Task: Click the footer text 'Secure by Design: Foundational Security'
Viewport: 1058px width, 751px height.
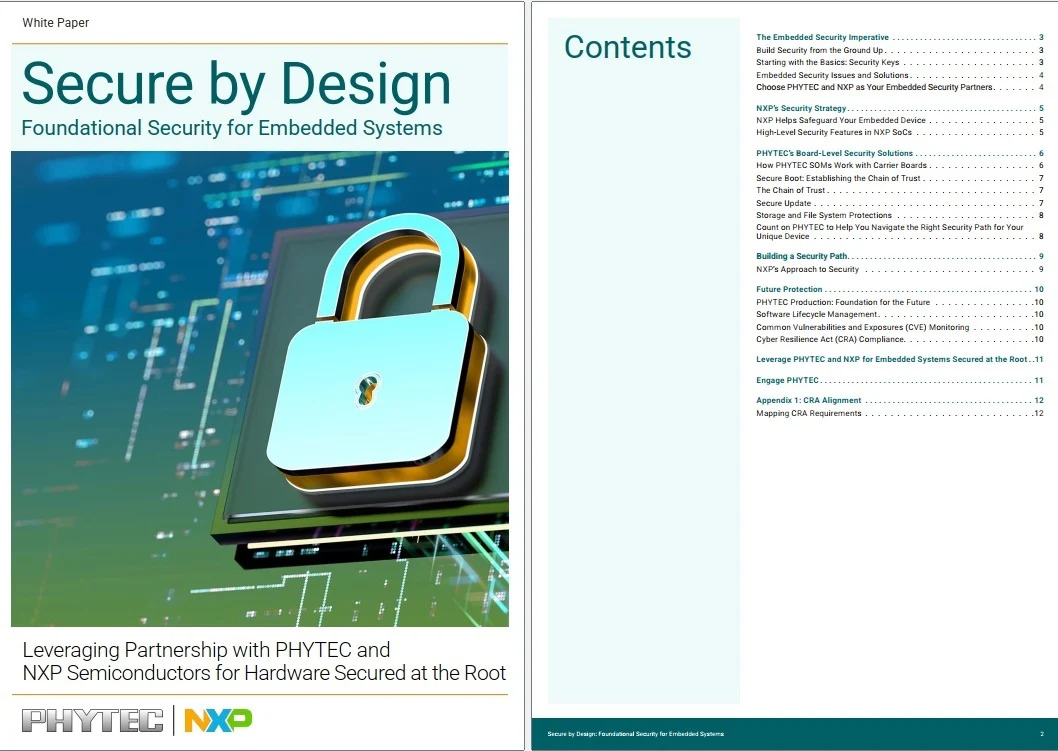Action: pos(636,733)
